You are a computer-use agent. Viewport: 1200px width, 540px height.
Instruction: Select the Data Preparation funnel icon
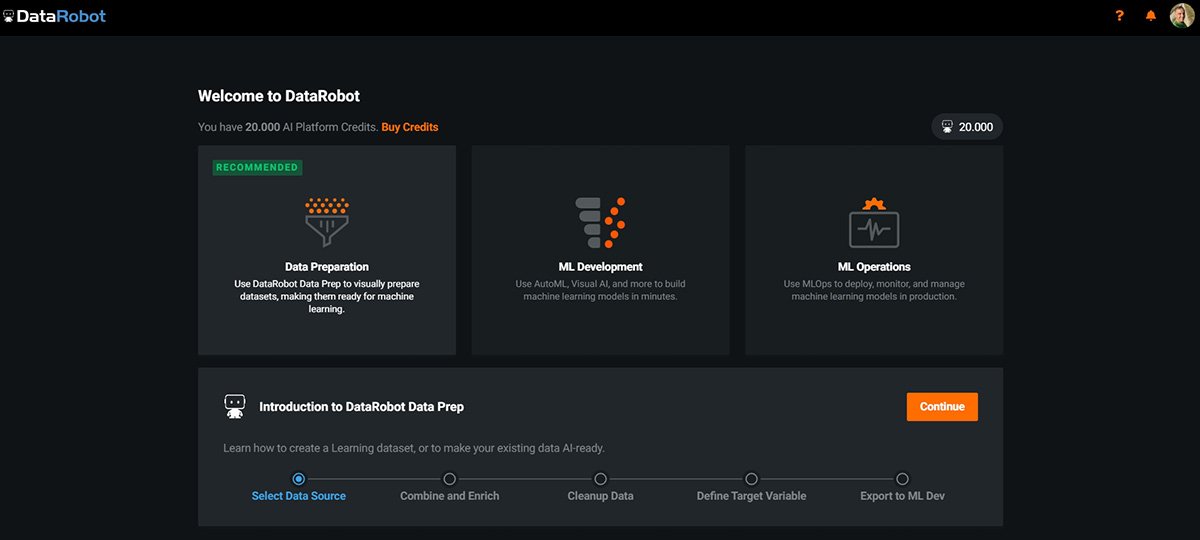(x=327, y=221)
